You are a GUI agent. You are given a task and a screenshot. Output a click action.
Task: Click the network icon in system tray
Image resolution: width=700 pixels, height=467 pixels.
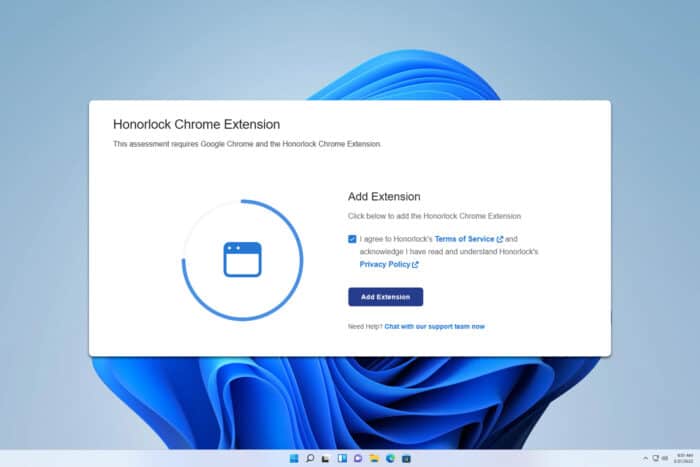tap(656, 459)
